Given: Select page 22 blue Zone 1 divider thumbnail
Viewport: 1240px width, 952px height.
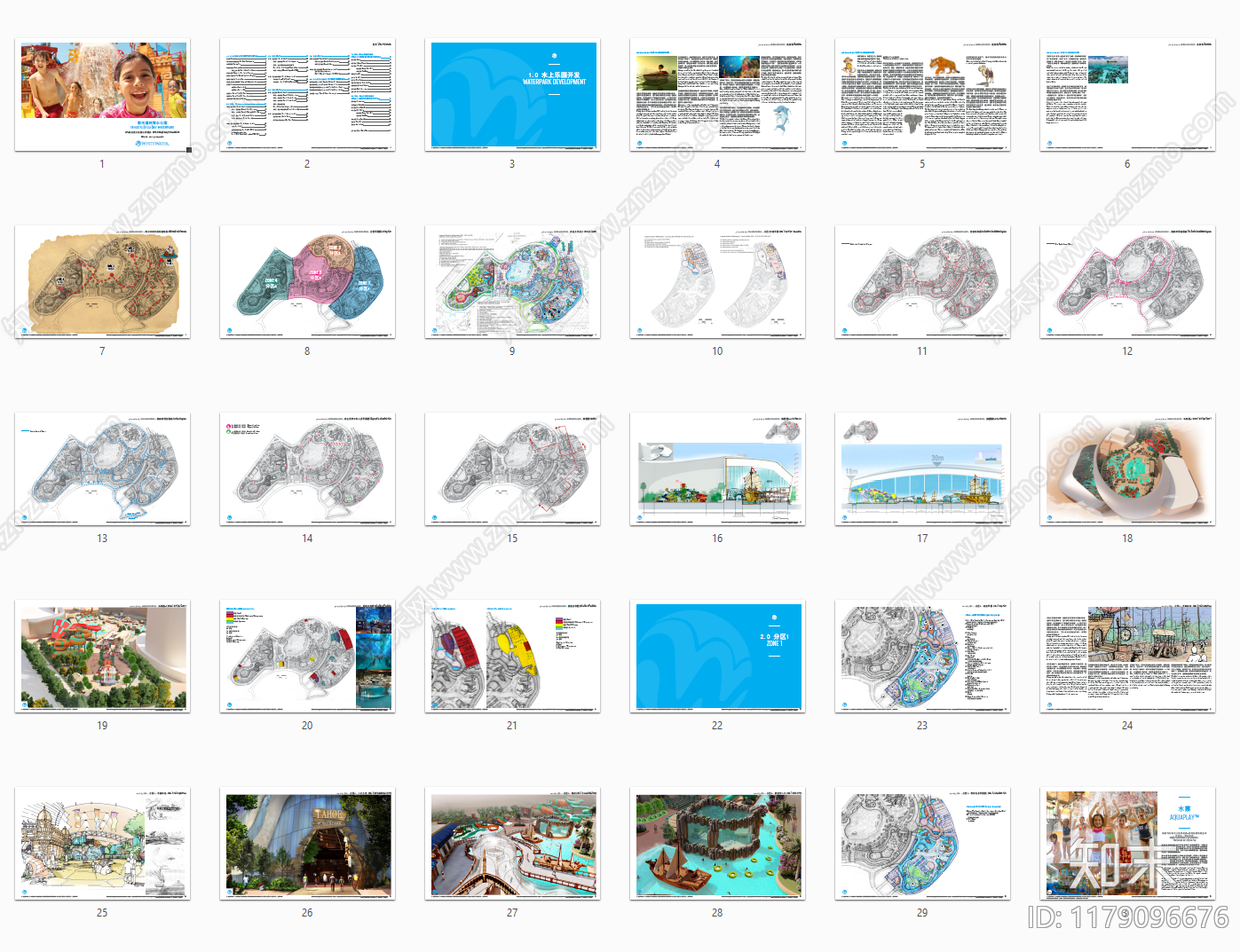Looking at the screenshot, I should 717,657.
